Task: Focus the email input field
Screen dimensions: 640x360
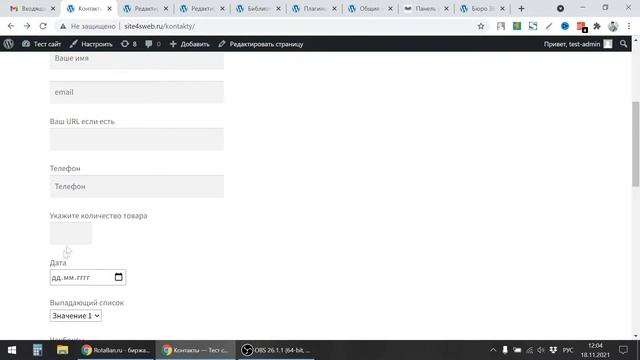Action: (x=137, y=92)
